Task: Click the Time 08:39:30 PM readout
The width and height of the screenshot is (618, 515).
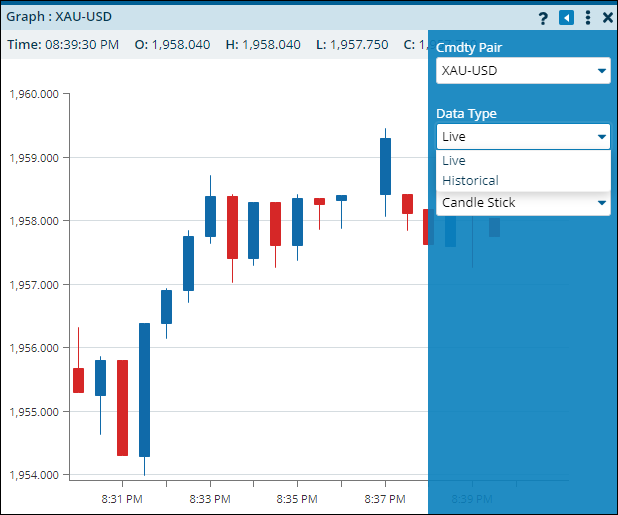Action: click(63, 45)
